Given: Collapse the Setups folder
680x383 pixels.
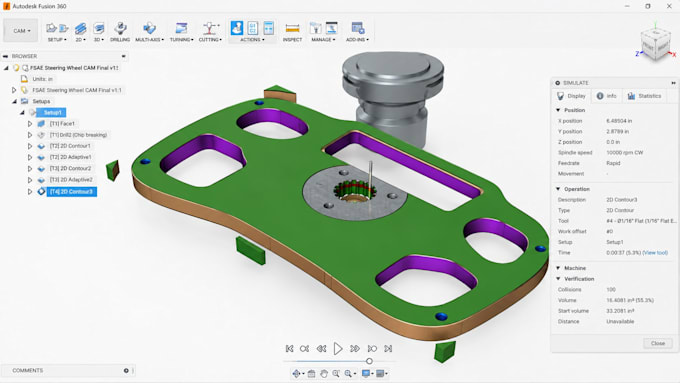Looking at the screenshot, I should coord(14,101).
